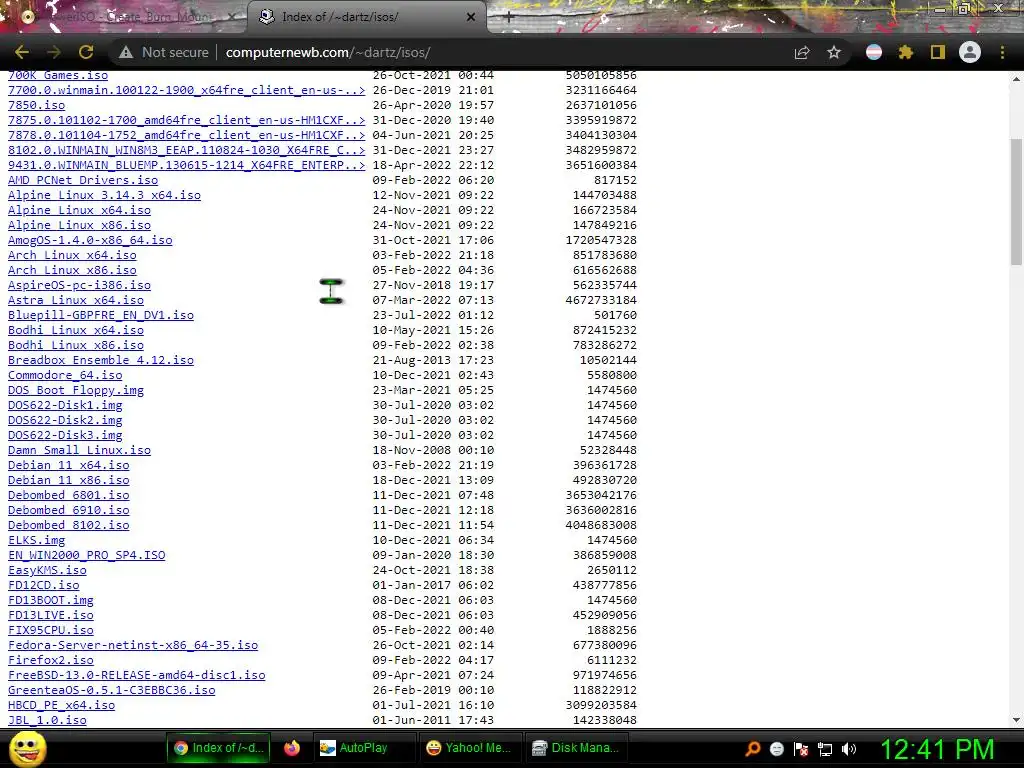Click the HBCD_PE_x64.iso link
Image resolution: width=1024 pixels, height=768 pixels.
61,706
